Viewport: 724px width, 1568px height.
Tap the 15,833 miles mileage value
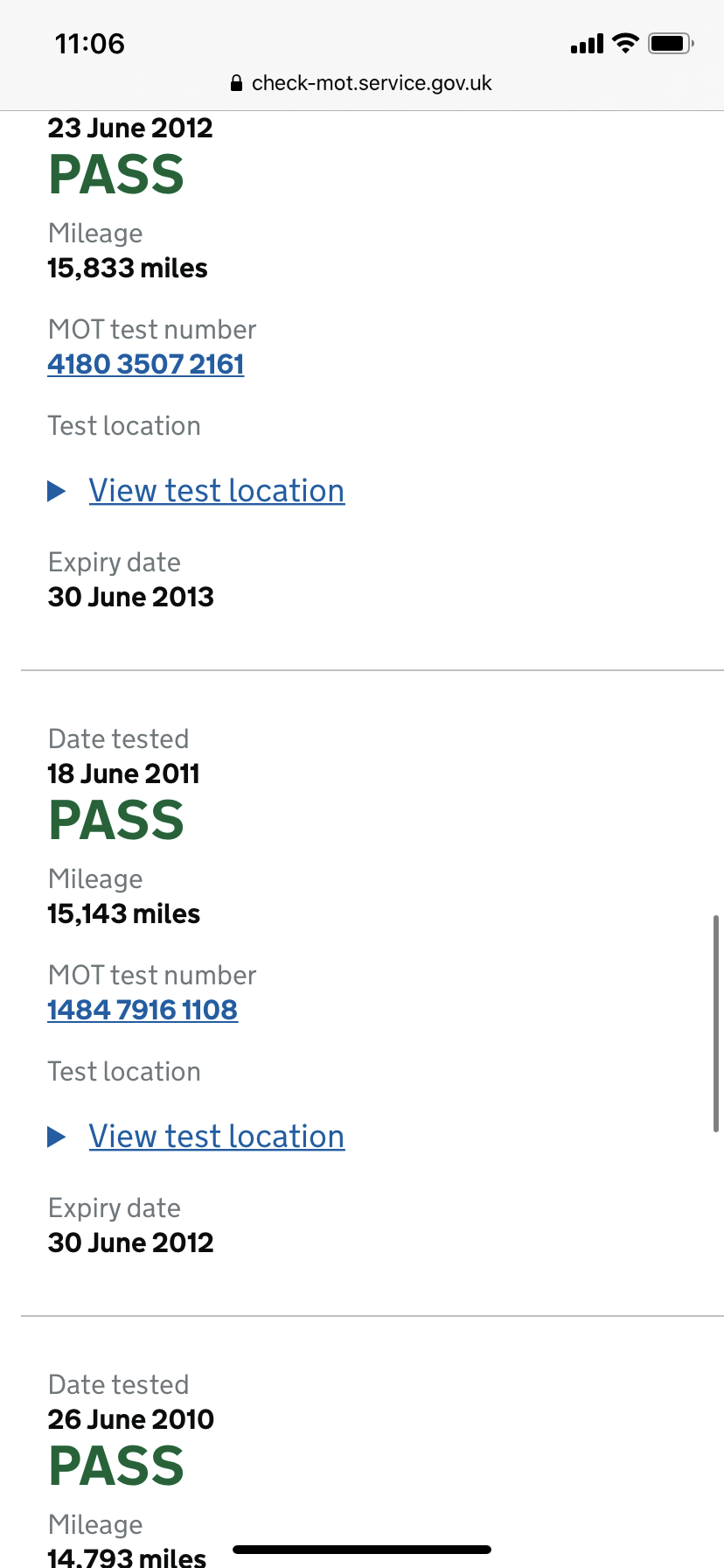[128, 269]
